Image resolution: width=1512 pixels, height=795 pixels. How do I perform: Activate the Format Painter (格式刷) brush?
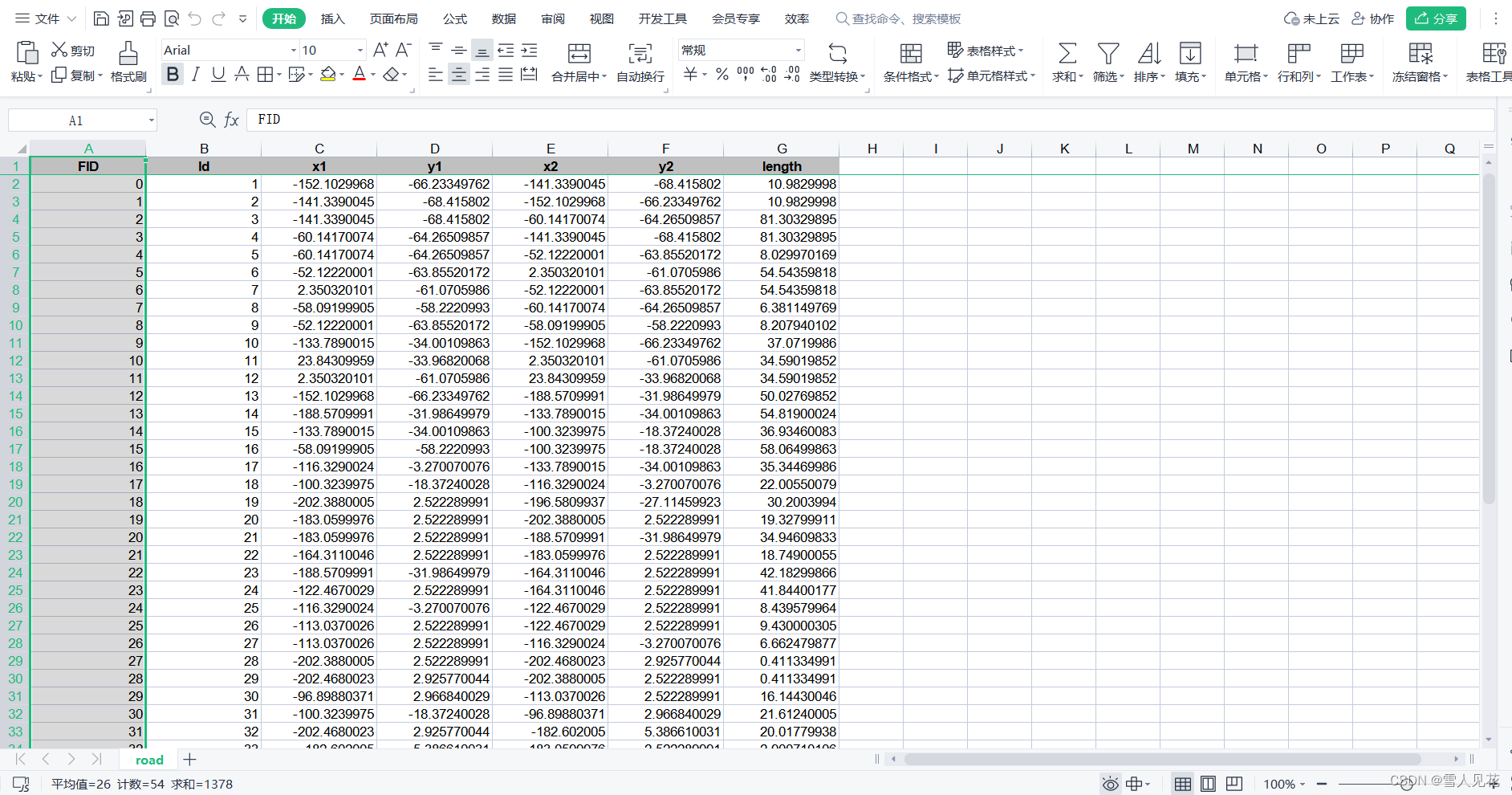click(128, 62)
